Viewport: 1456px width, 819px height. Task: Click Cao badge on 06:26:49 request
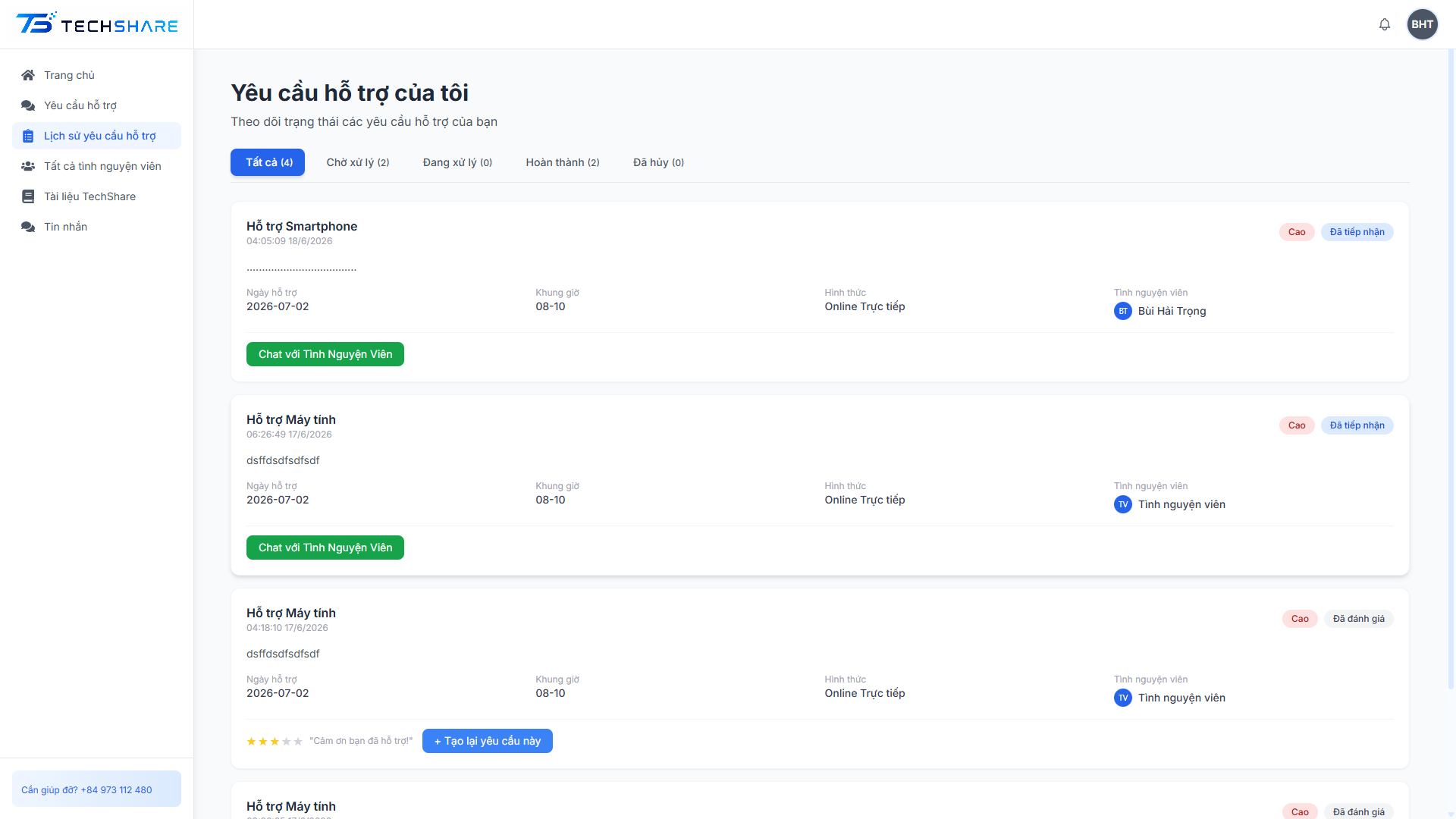click(x=1297, y=425)
